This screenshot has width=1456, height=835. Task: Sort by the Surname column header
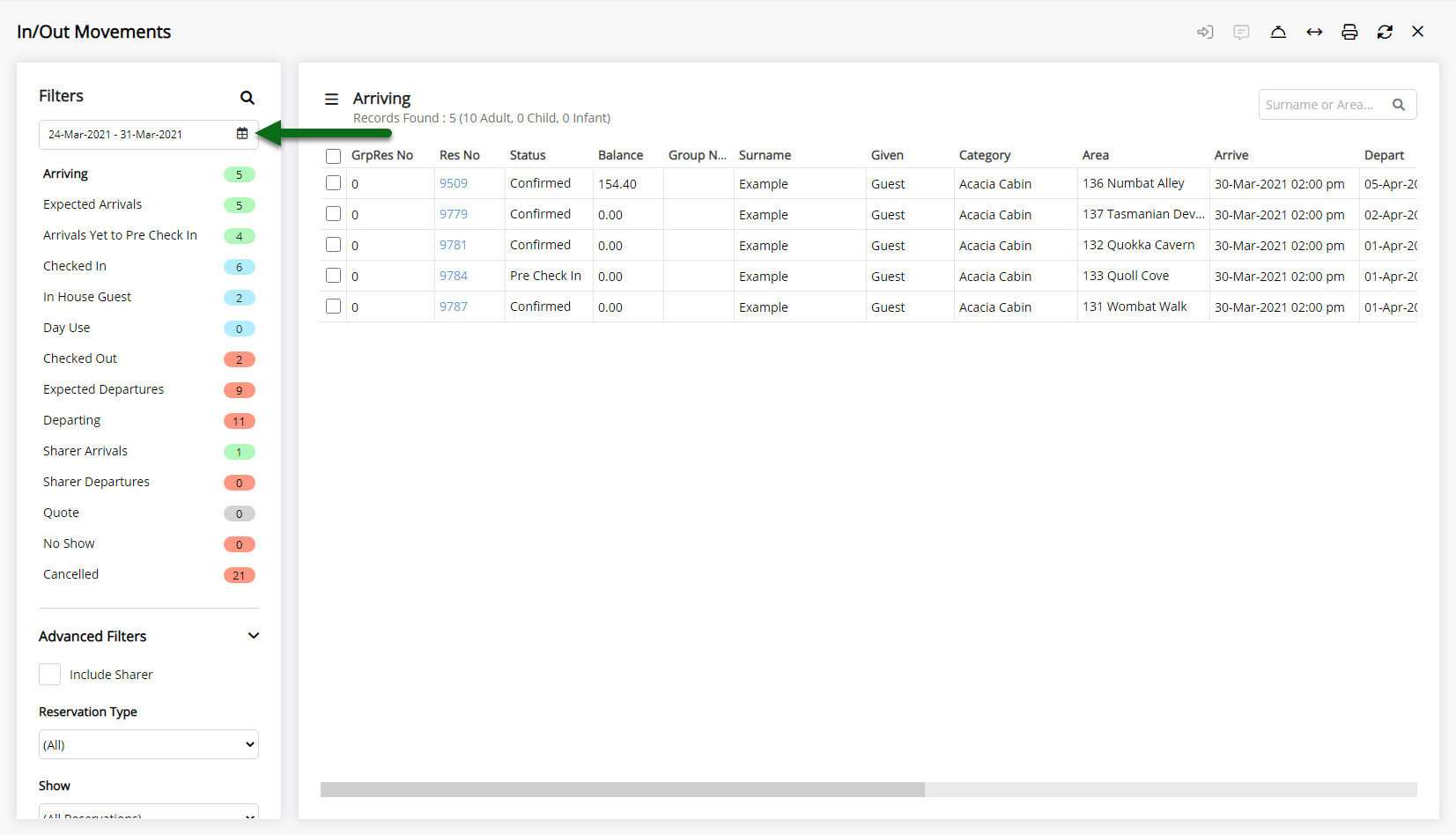click(765, 155)
